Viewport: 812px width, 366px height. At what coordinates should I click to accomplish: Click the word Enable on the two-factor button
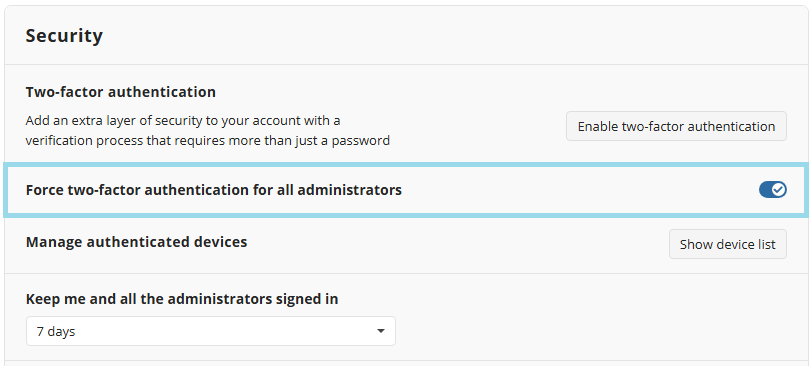coord(594,126)
